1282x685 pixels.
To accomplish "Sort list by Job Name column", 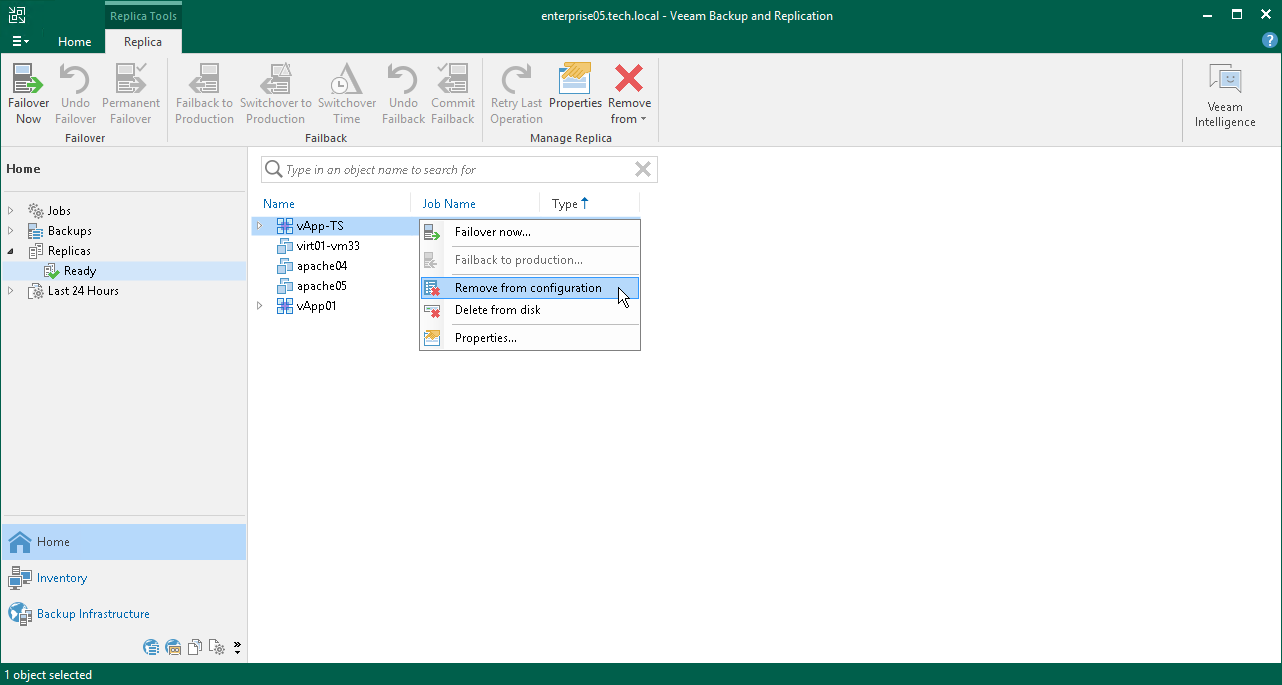I will click(x=449, y=204).
